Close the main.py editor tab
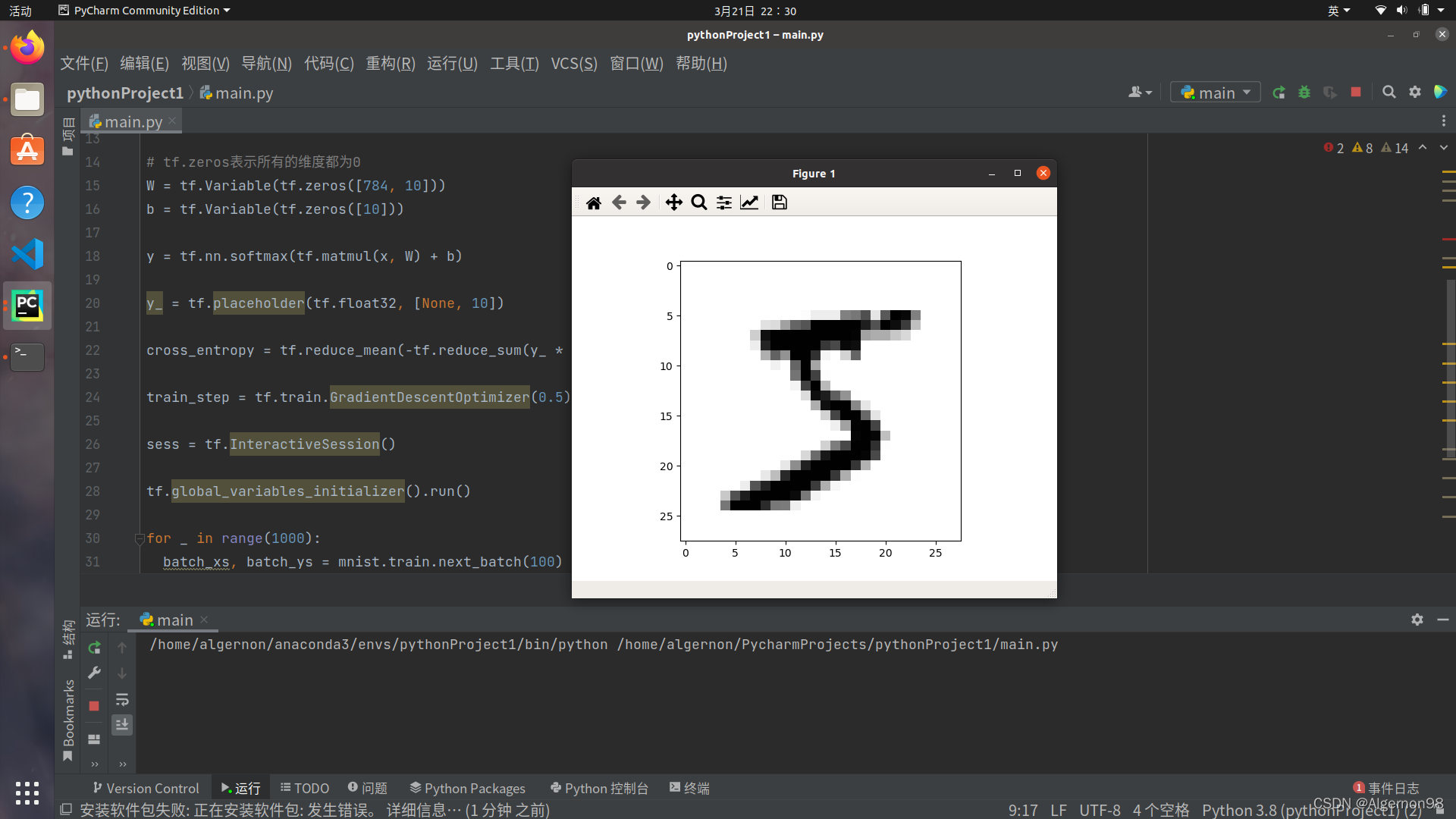 pos(173,121)
